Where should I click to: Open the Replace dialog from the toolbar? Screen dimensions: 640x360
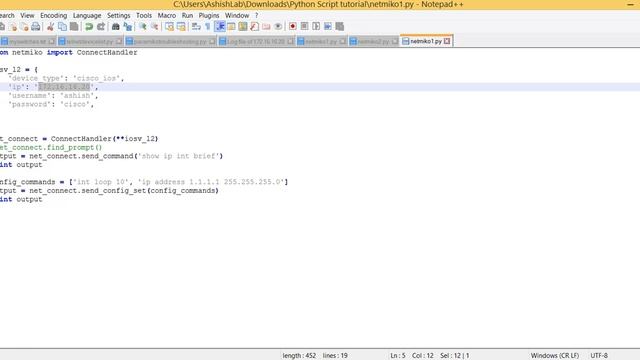(128, 27)
